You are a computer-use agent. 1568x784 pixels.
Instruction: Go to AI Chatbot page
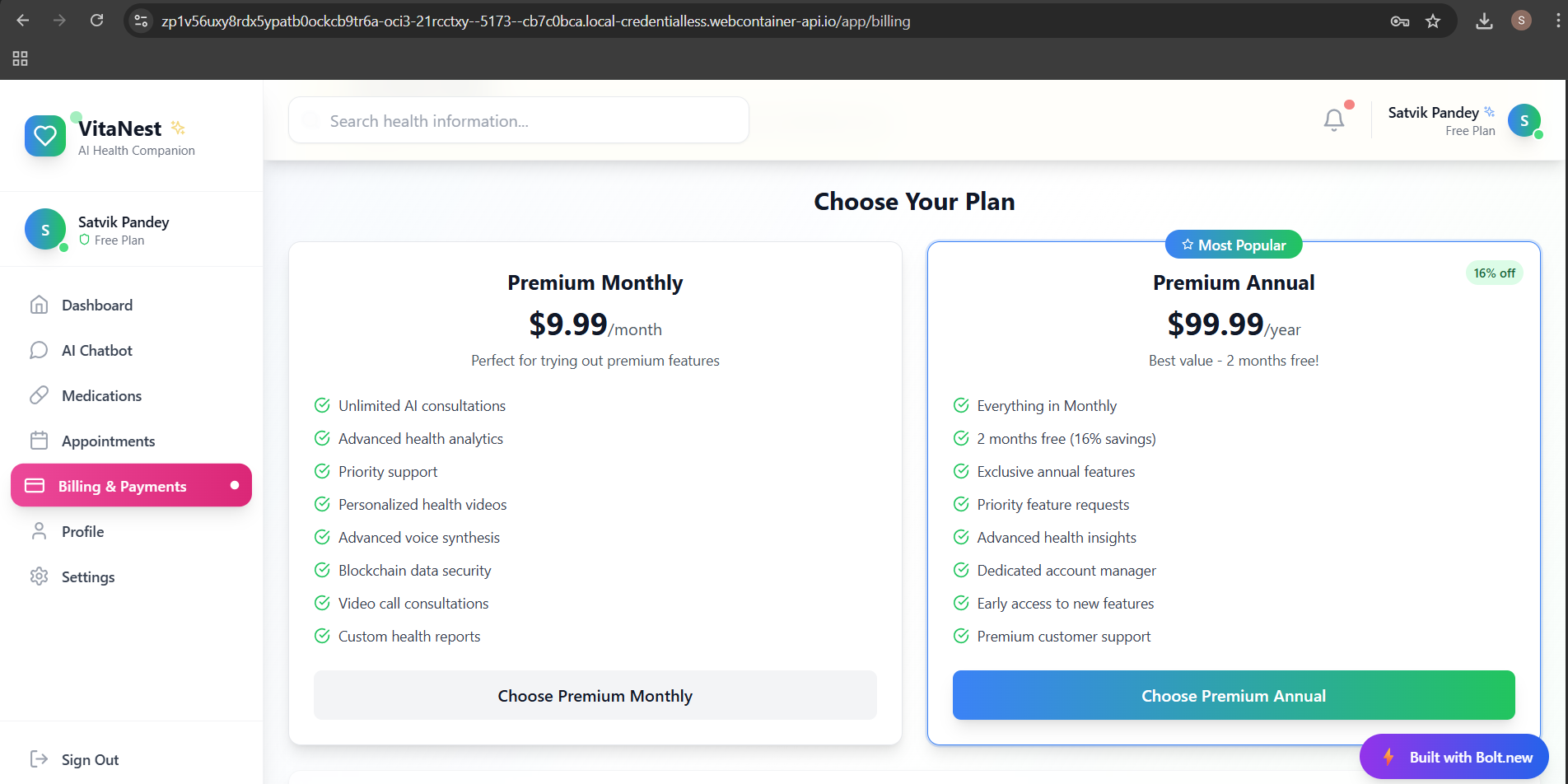132,350
